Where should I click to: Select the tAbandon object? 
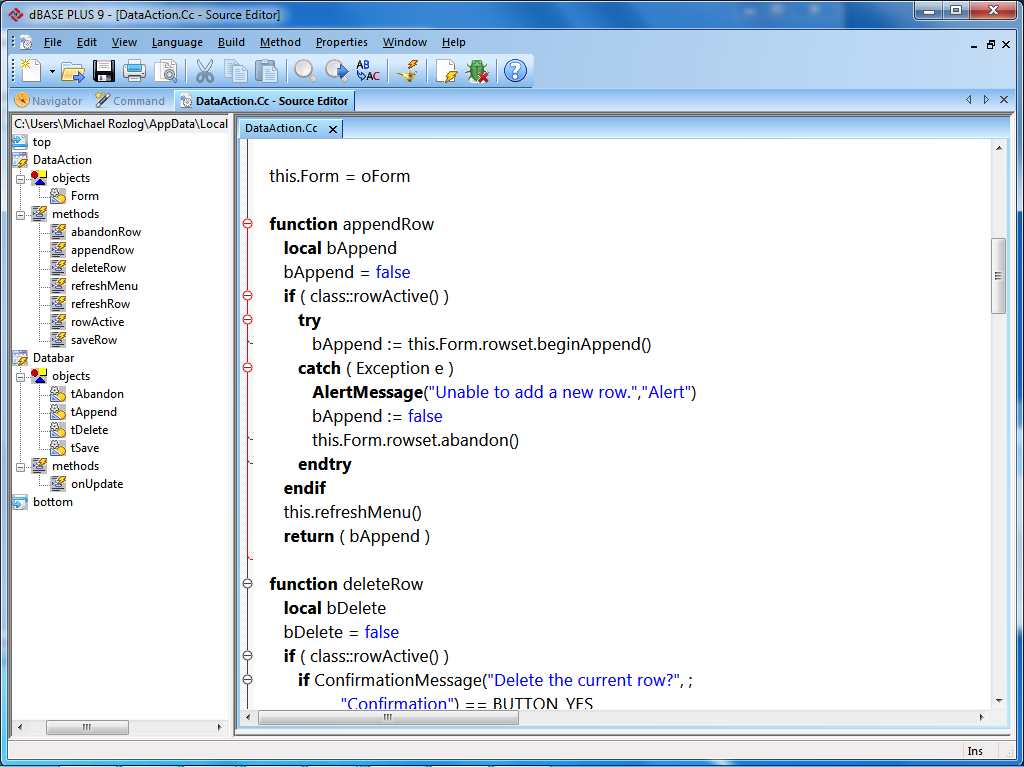pos(97,394)
